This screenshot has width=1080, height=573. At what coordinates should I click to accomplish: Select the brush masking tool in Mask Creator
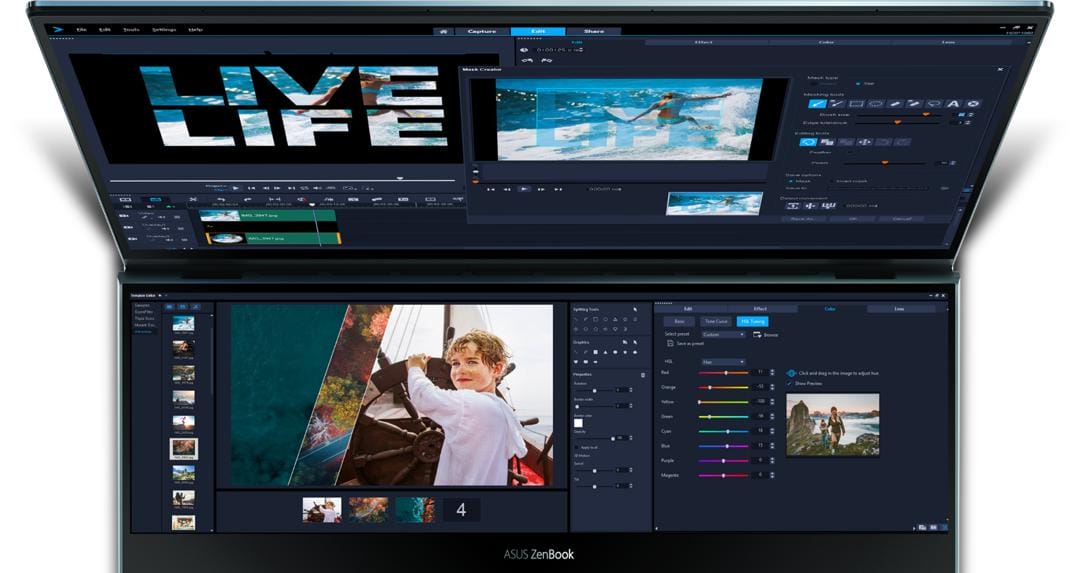817,103
